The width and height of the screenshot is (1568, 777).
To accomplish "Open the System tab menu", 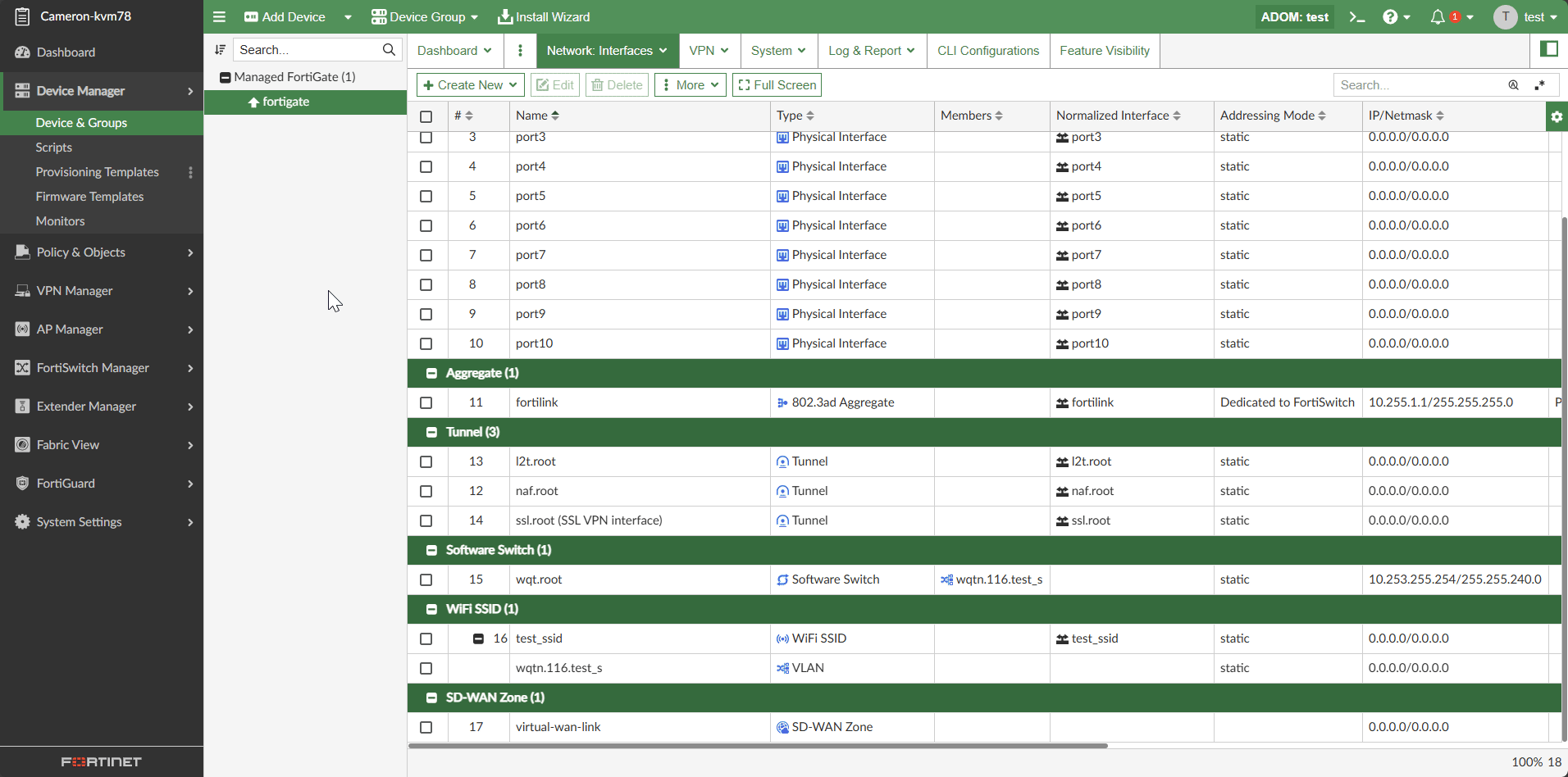I will click(778, 51).
